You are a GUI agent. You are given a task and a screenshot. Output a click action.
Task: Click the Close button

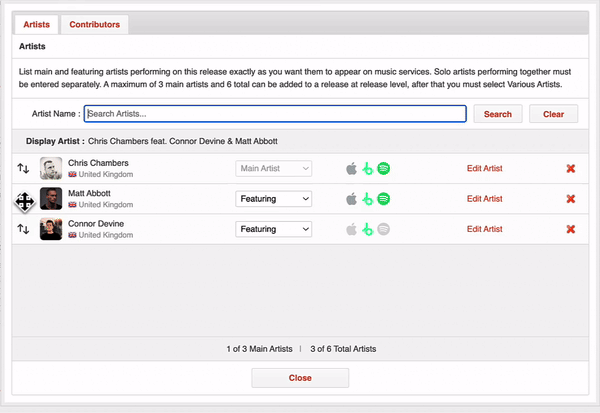(x=300, y=378)
